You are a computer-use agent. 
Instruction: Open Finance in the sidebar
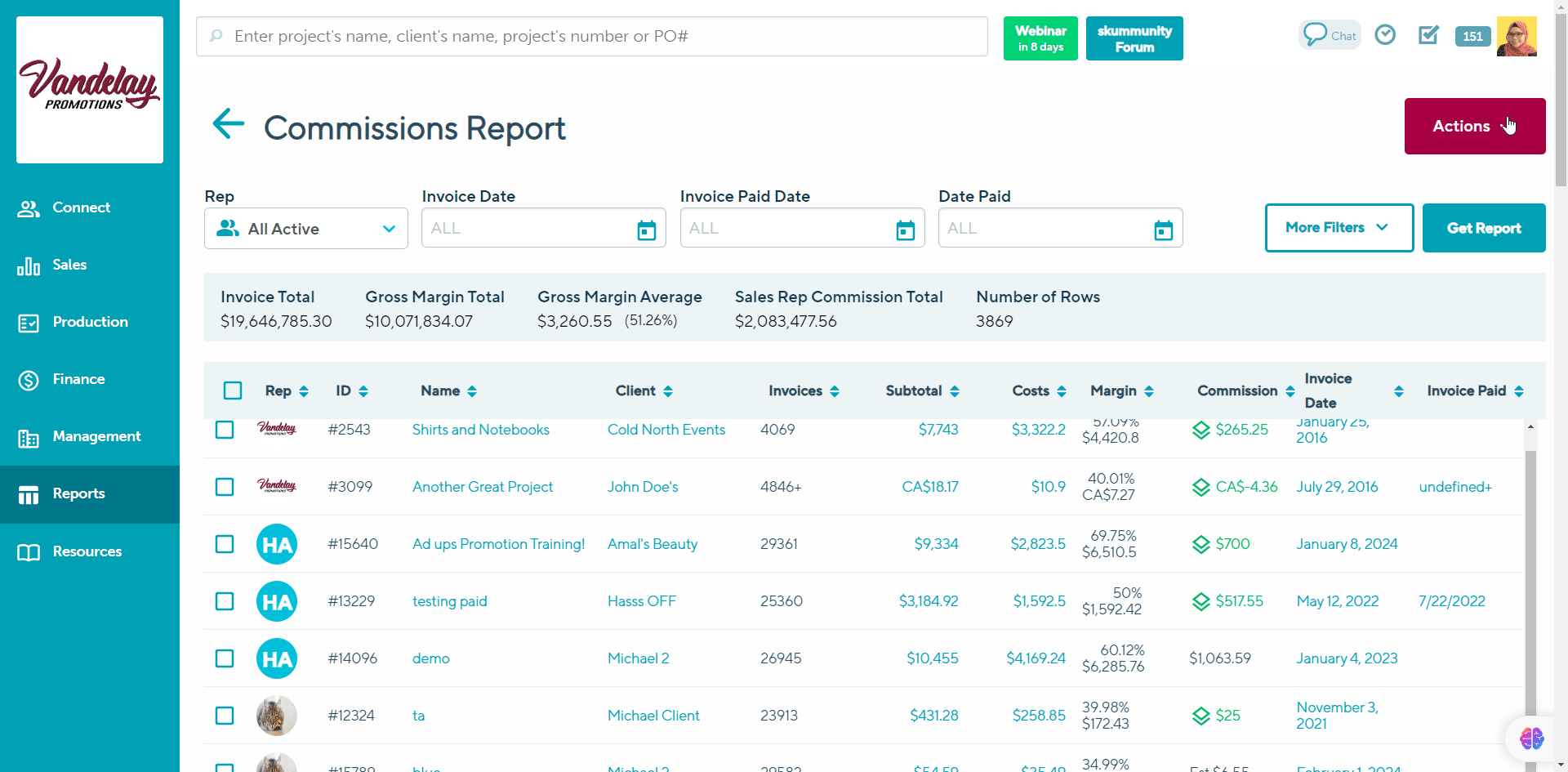pos(78,379)
